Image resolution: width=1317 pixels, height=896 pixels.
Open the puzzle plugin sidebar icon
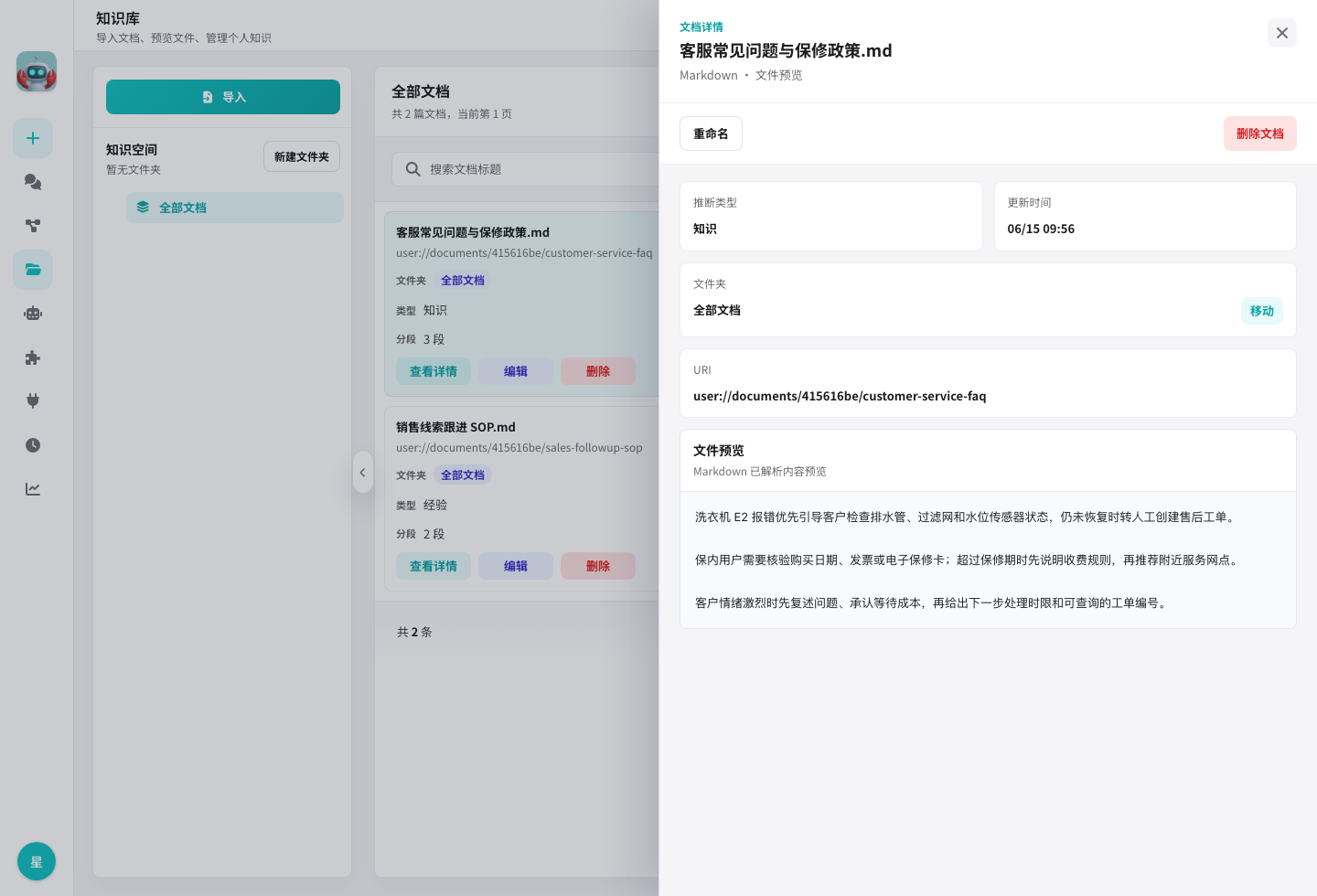click(33, 357)
